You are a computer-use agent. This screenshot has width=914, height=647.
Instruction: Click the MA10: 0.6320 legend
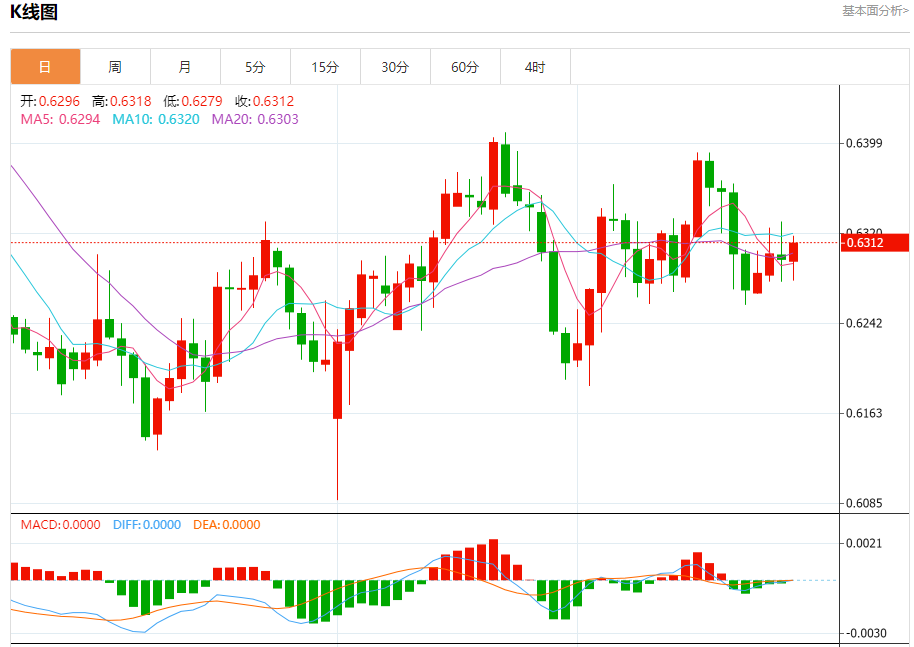point(156,119)
